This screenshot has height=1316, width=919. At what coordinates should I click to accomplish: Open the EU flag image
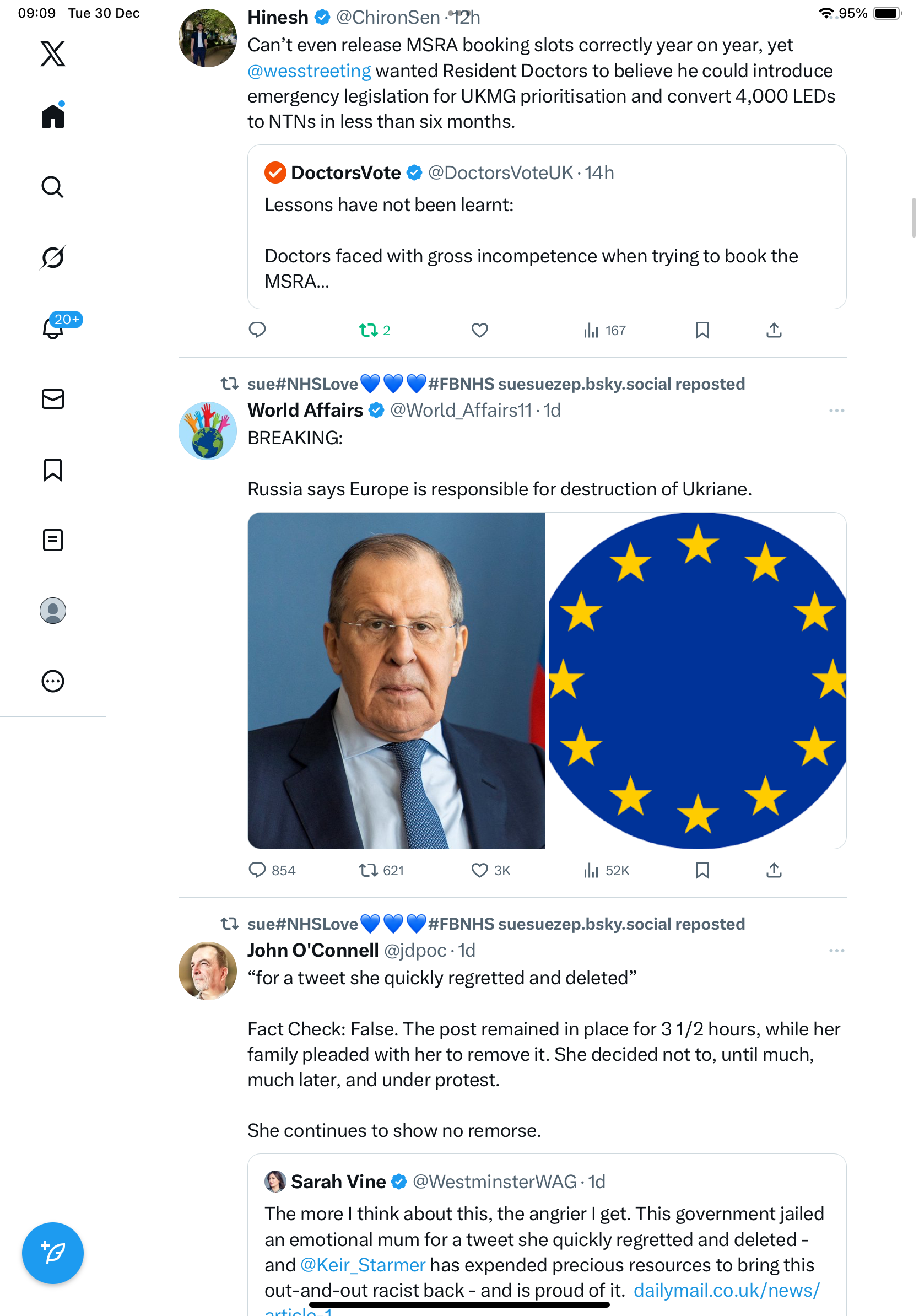697,680
